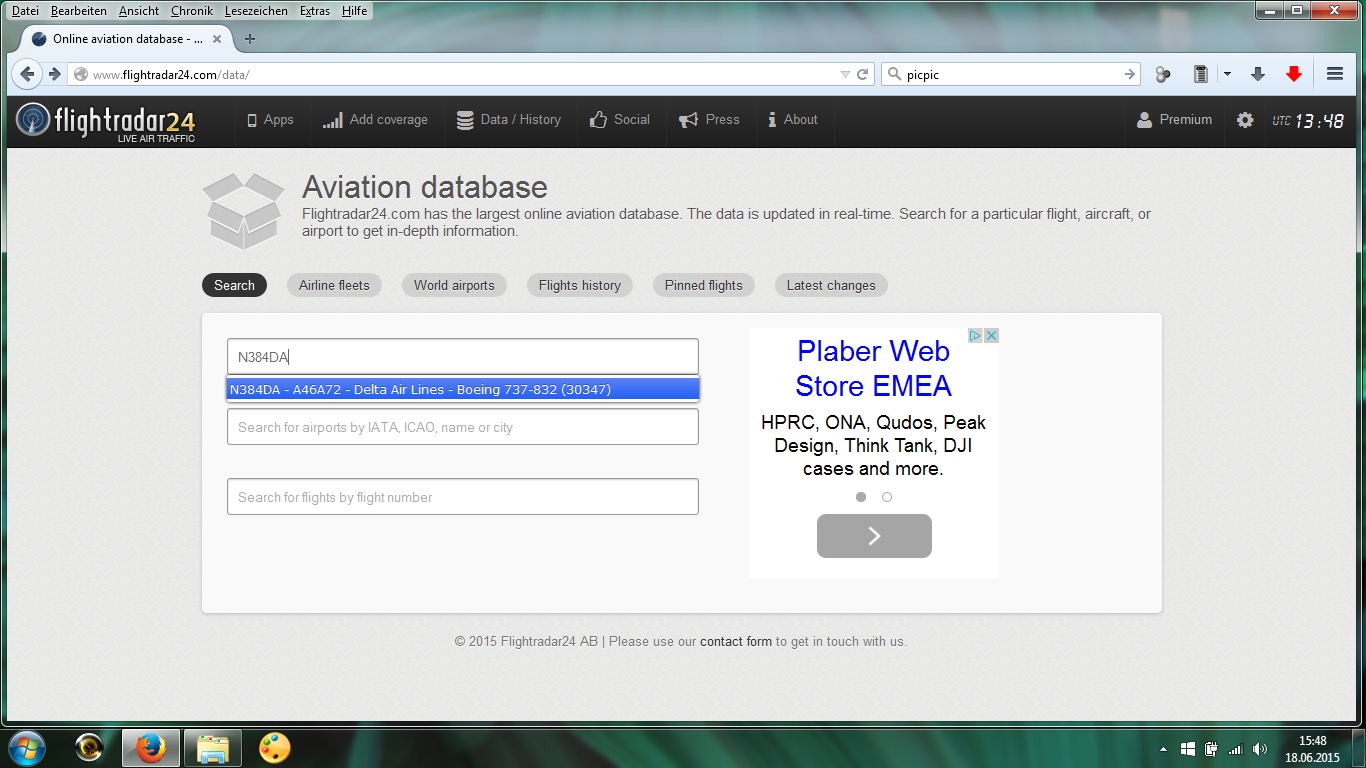The width and height of the screenshot is (1366, 768).
Task: Open URL bar history dropdown arrow
Action: coord(845,74)
